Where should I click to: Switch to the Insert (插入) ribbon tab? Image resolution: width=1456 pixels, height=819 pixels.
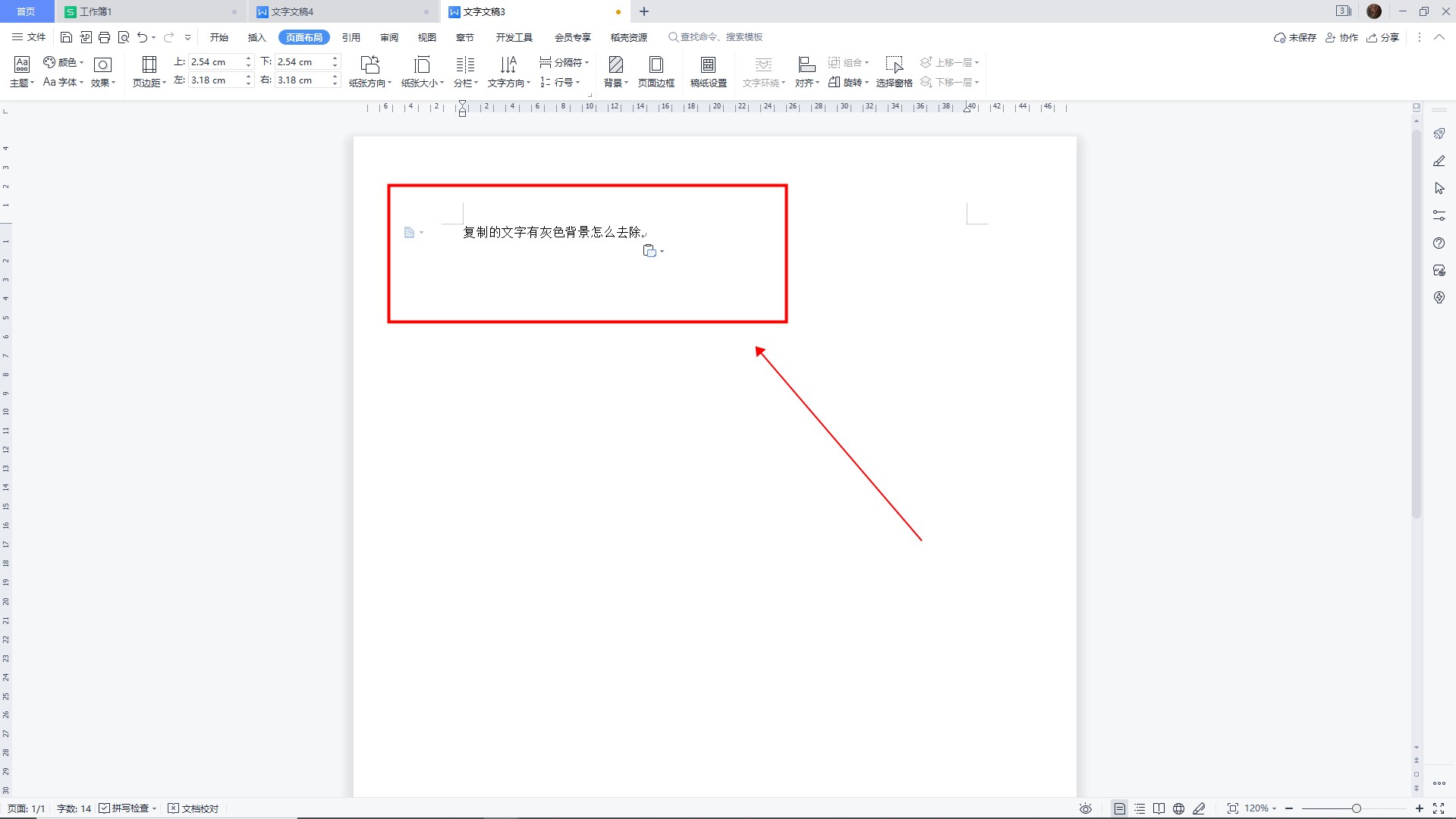256,37
